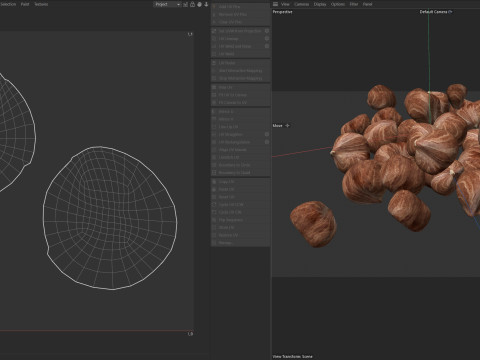Select the large round UV island
The image size is (480, 360).
pyautogui.click(x=110, y=218)
